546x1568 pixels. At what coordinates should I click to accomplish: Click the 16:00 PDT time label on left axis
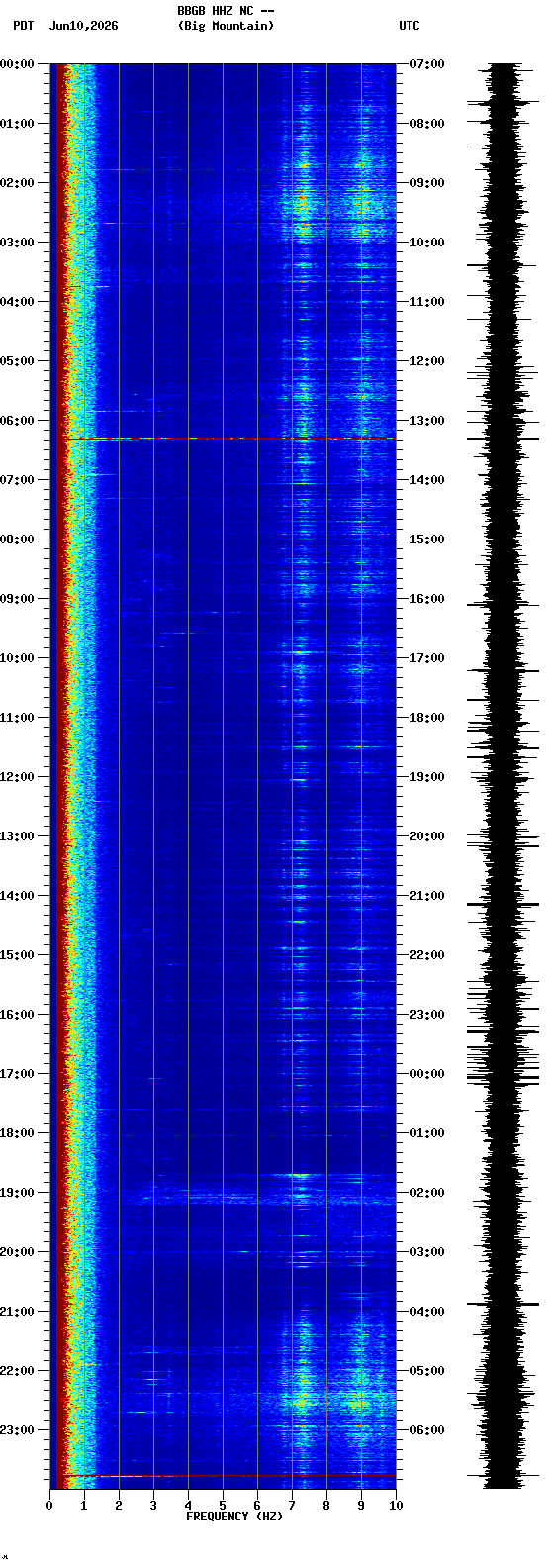click(17, 1015)
